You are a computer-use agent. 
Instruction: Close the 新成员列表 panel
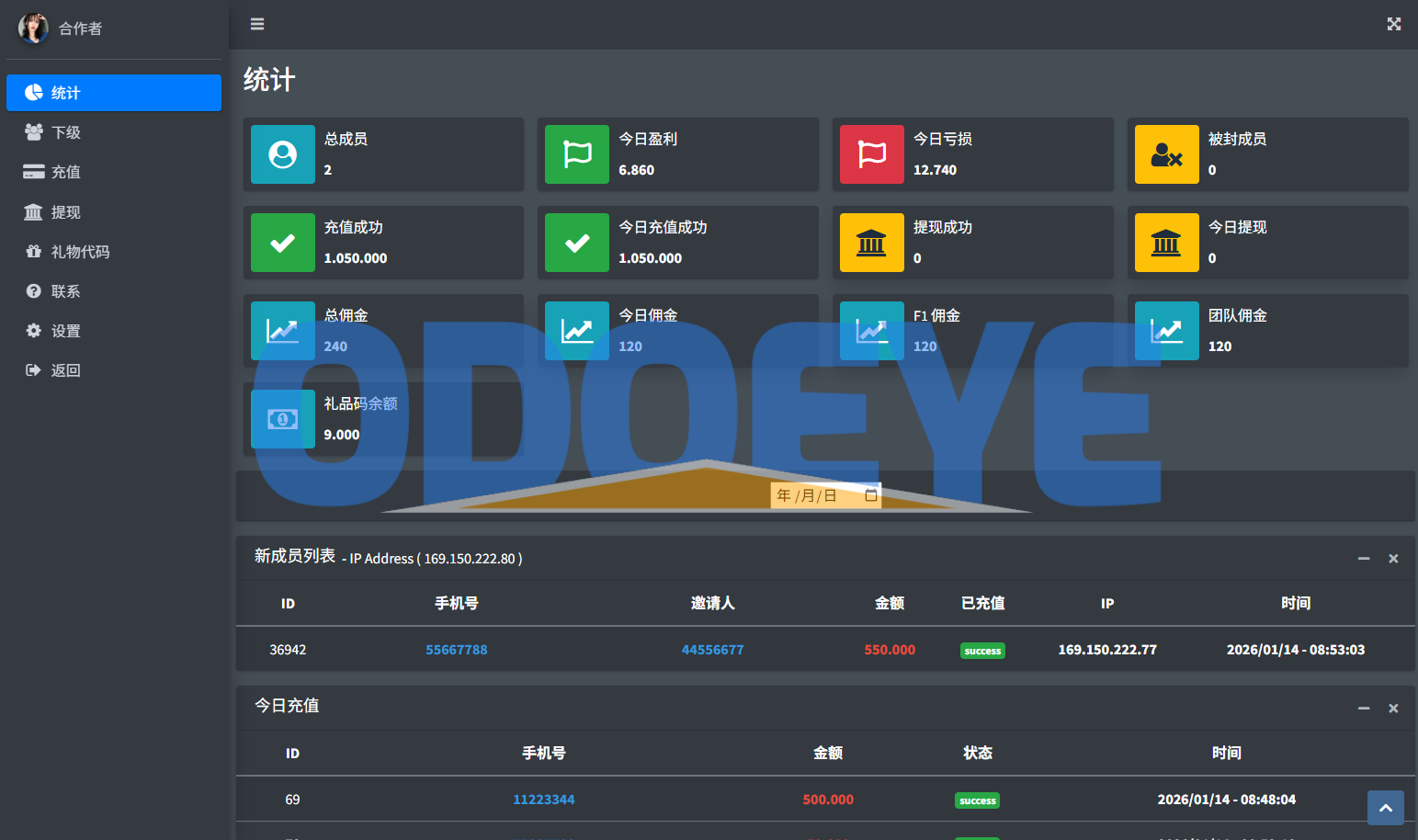1393,559
